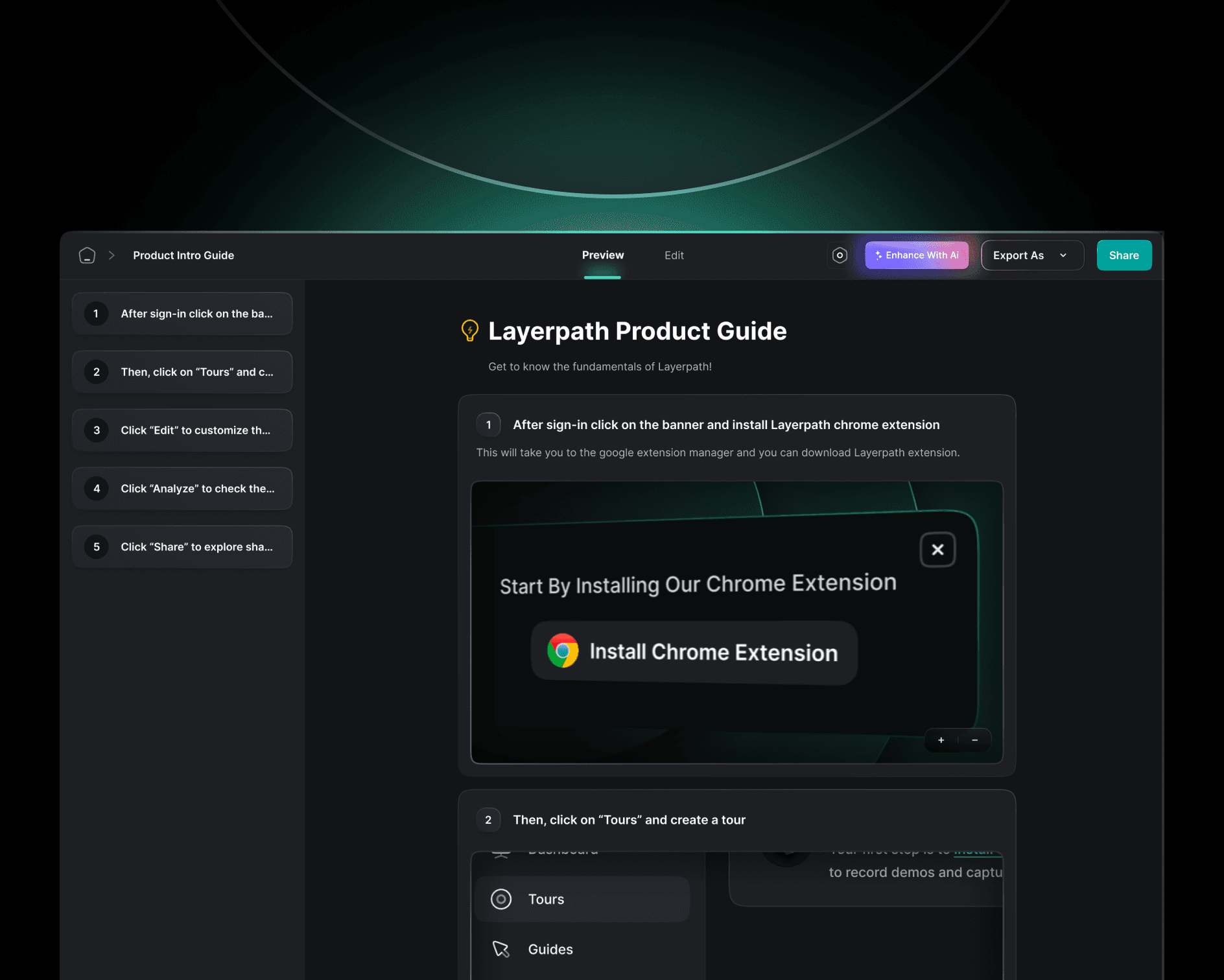Select the Tours target icon in the sidebar preview

click(500, 899)
